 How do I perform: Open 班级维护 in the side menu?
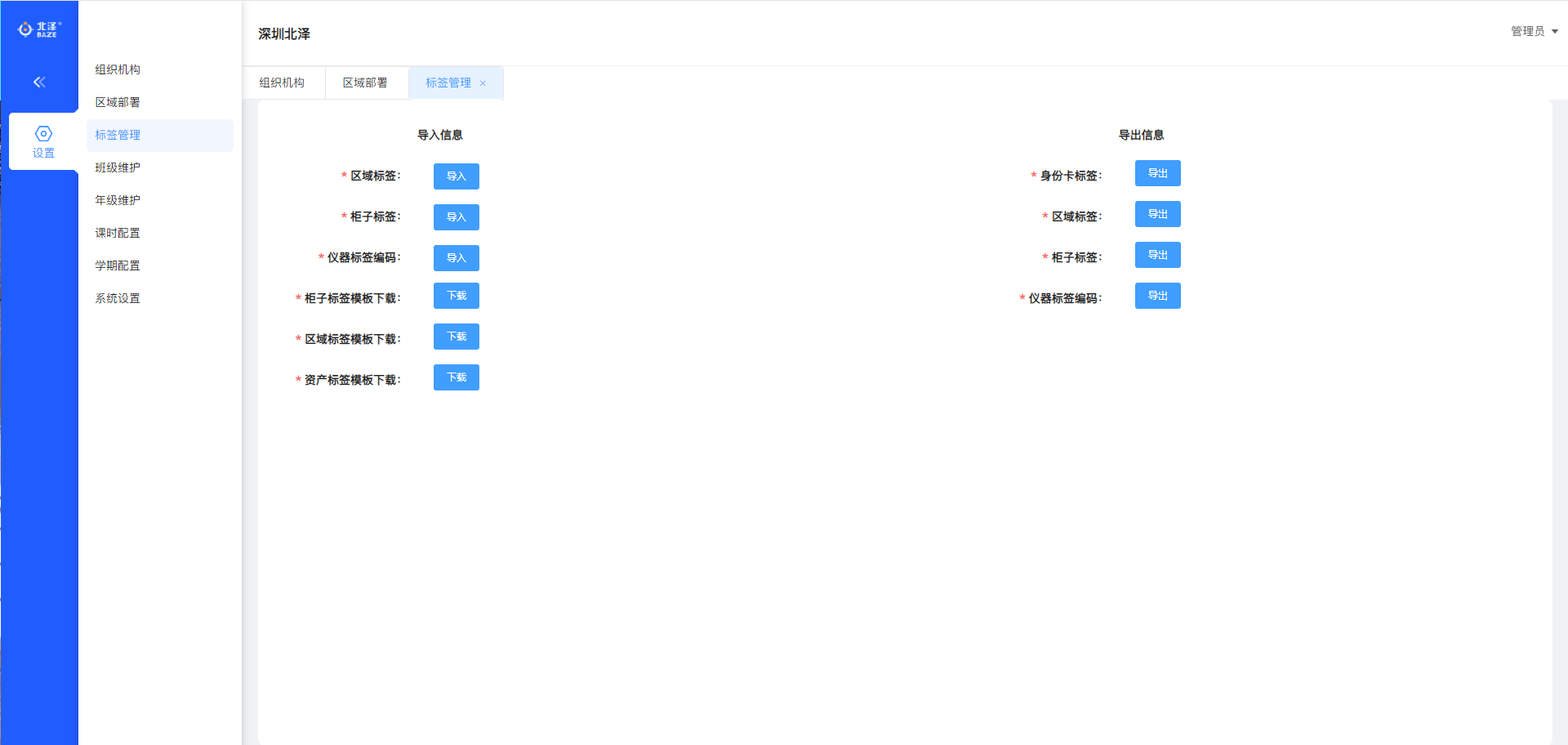tap(118, 167)
